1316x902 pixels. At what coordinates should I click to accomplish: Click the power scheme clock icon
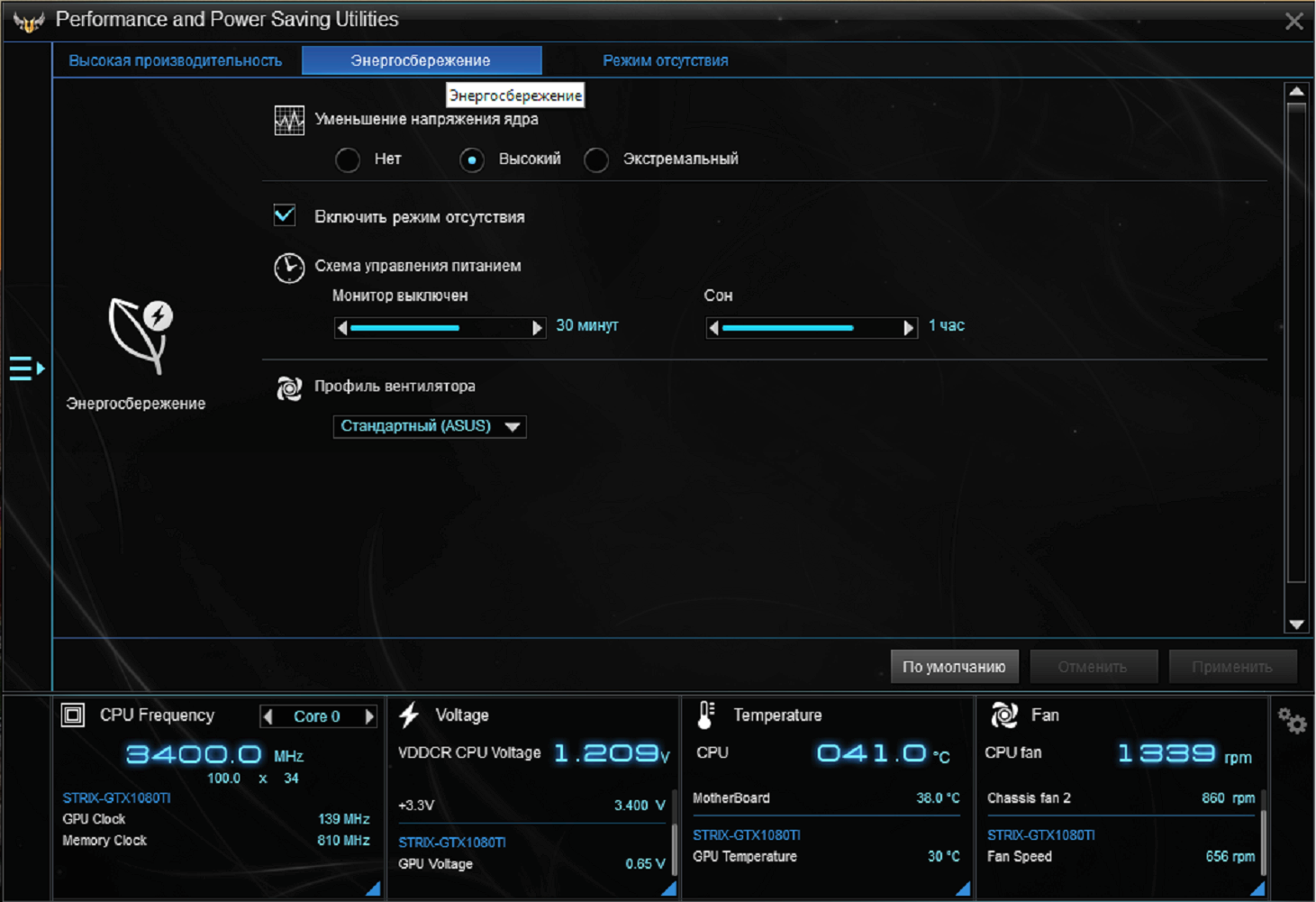coord(289,268)
